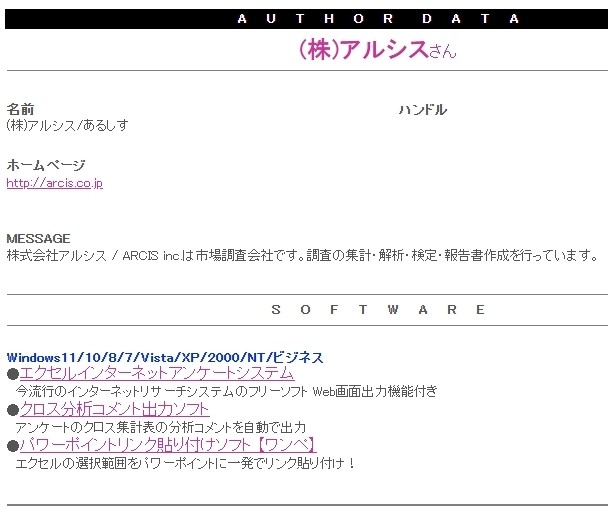
Task: Click the 今流行のインターネットリサーチシステム description text
Action: [226, 391]
